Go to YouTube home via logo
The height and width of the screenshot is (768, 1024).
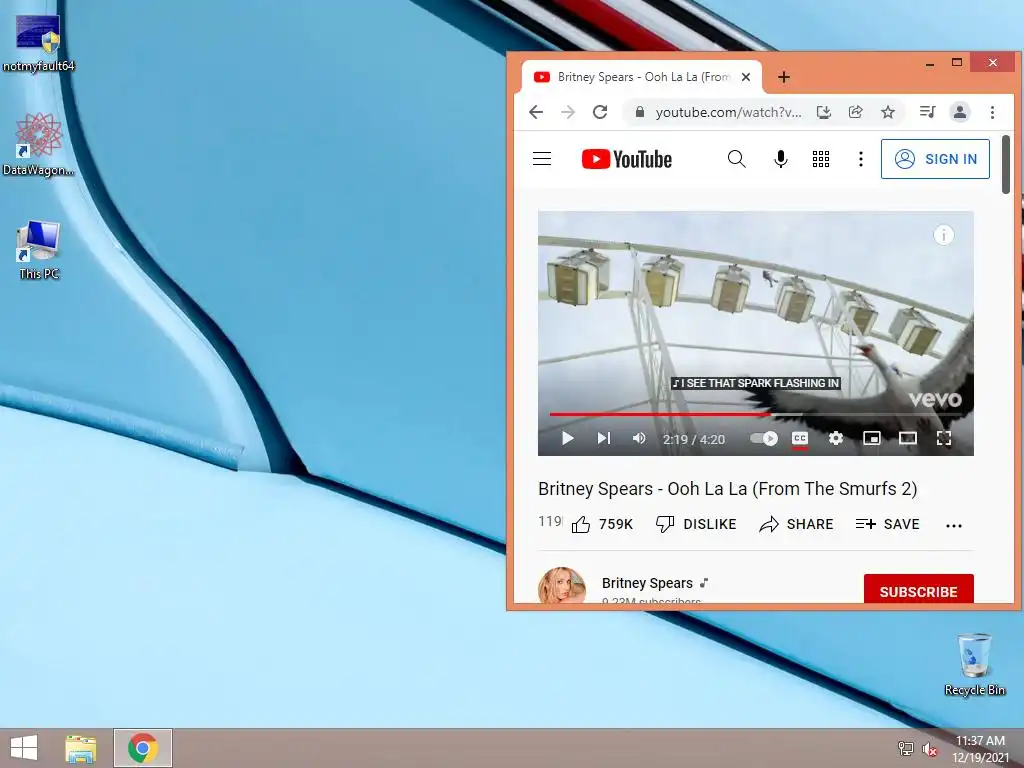point(626,159)
